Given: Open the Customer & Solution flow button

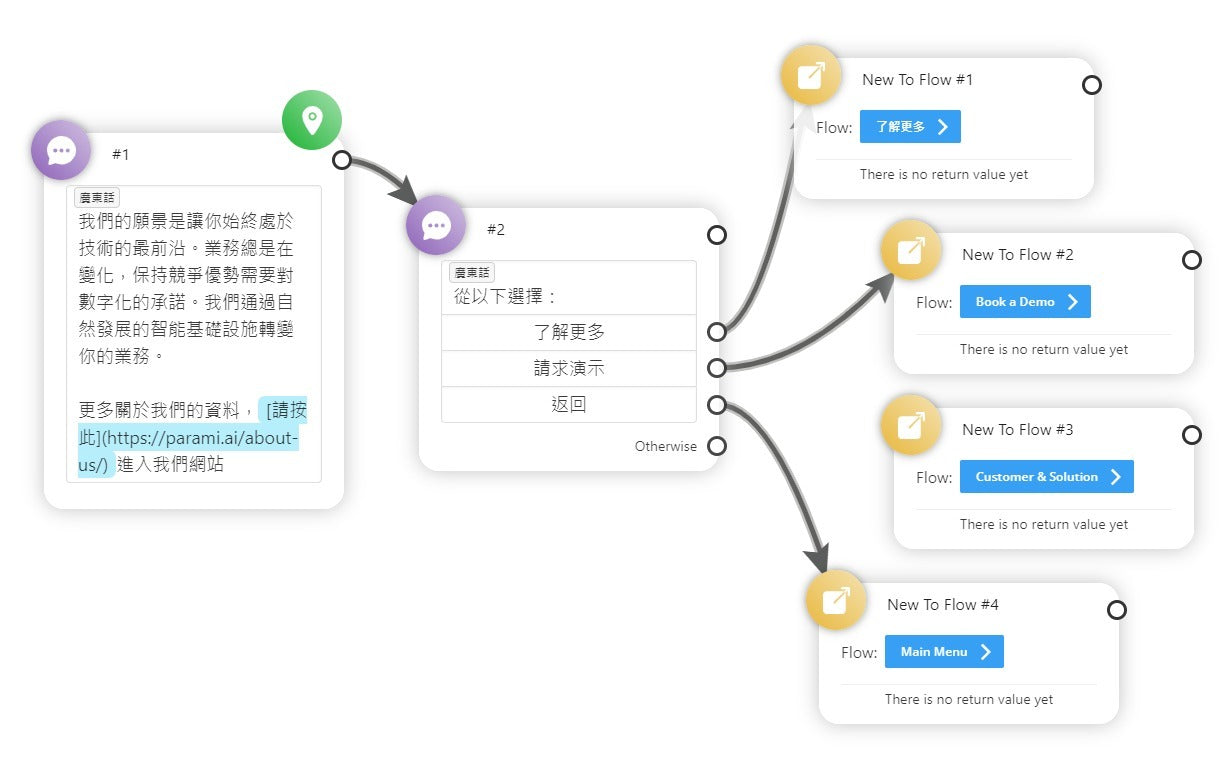Looking at the screenshot, I should (1046, 477).
